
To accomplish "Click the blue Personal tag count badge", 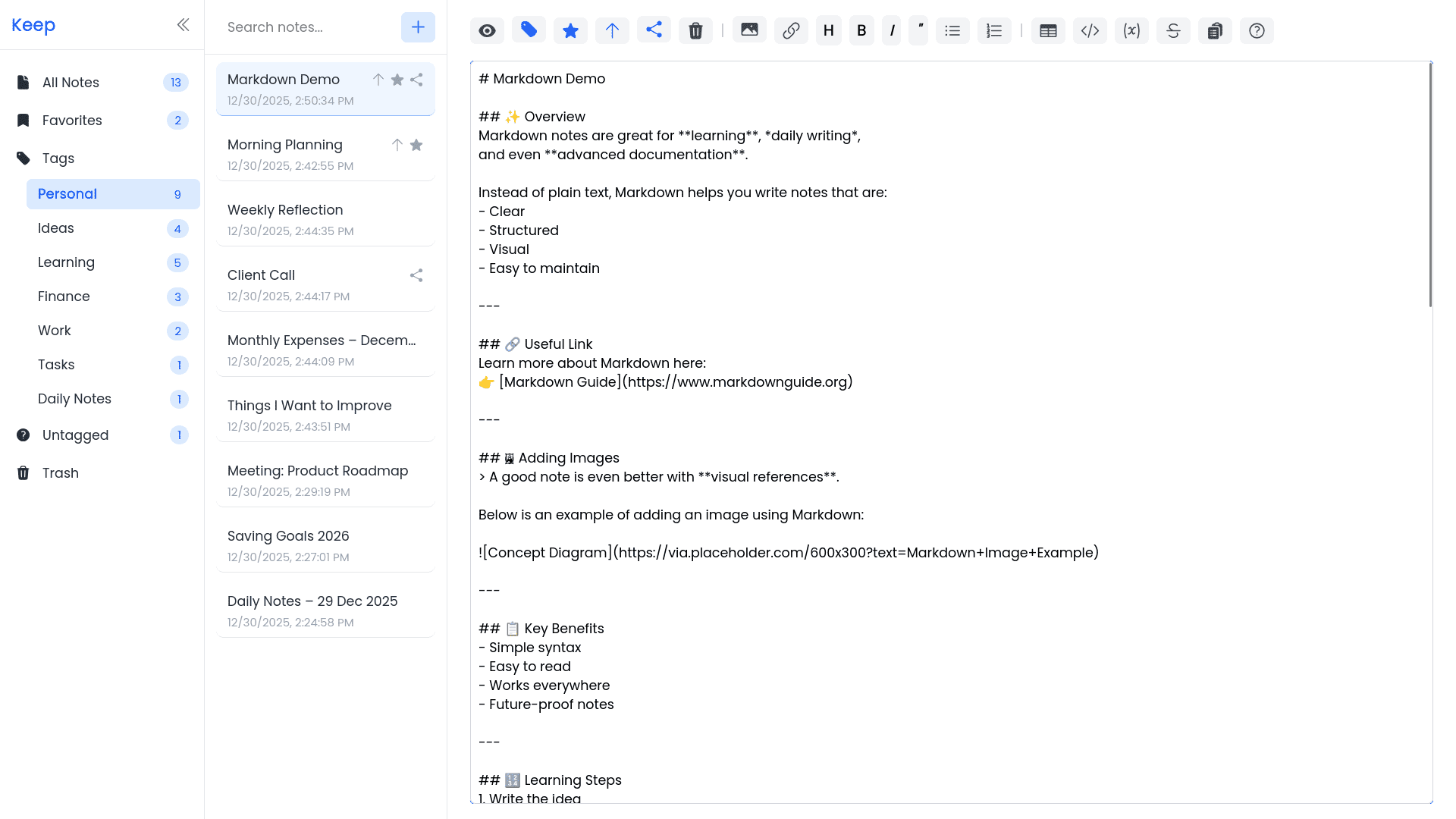I will coord(177,194).
